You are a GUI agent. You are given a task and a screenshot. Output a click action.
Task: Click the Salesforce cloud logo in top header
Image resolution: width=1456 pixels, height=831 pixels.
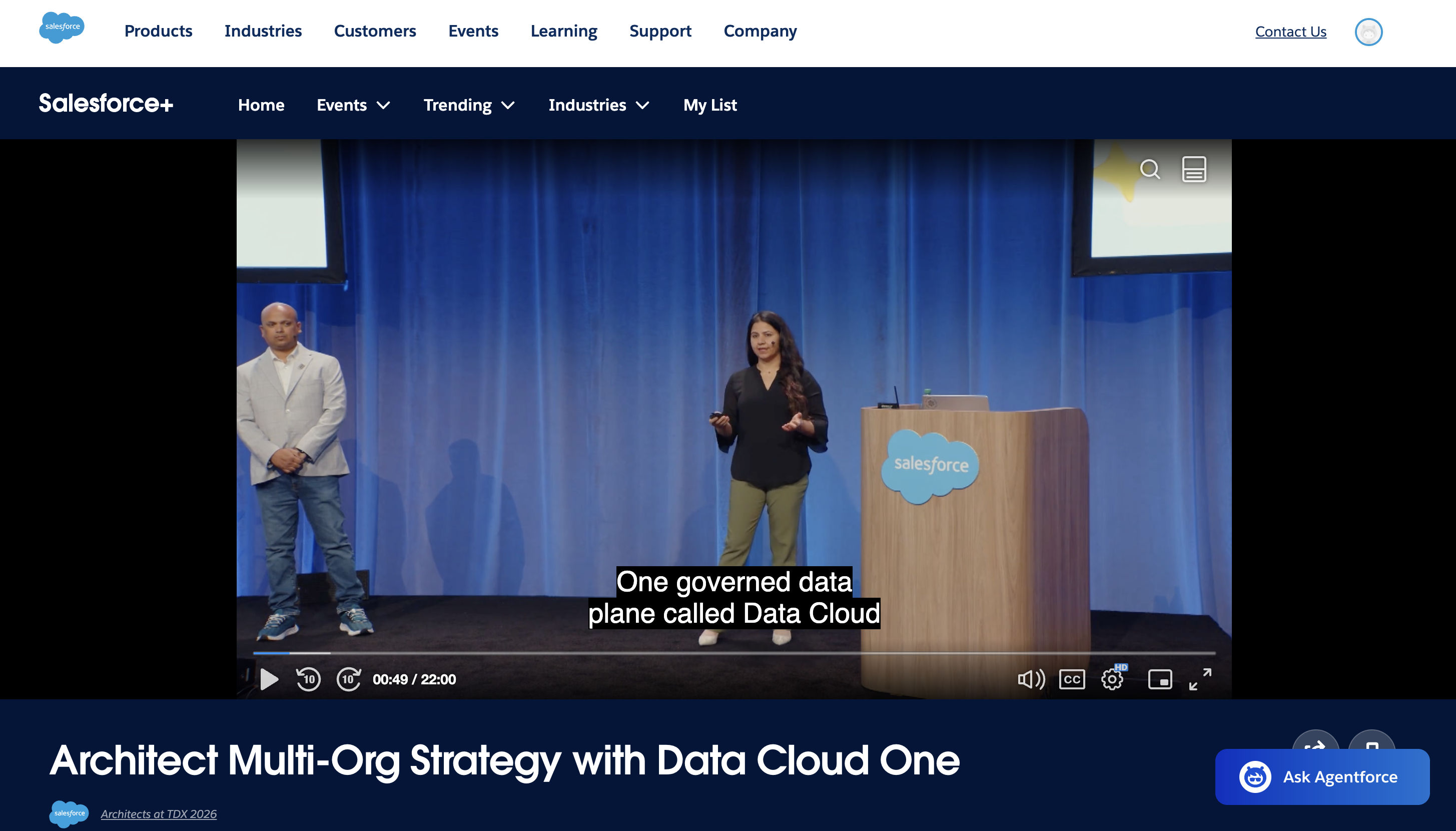click(x=62, y=28)
